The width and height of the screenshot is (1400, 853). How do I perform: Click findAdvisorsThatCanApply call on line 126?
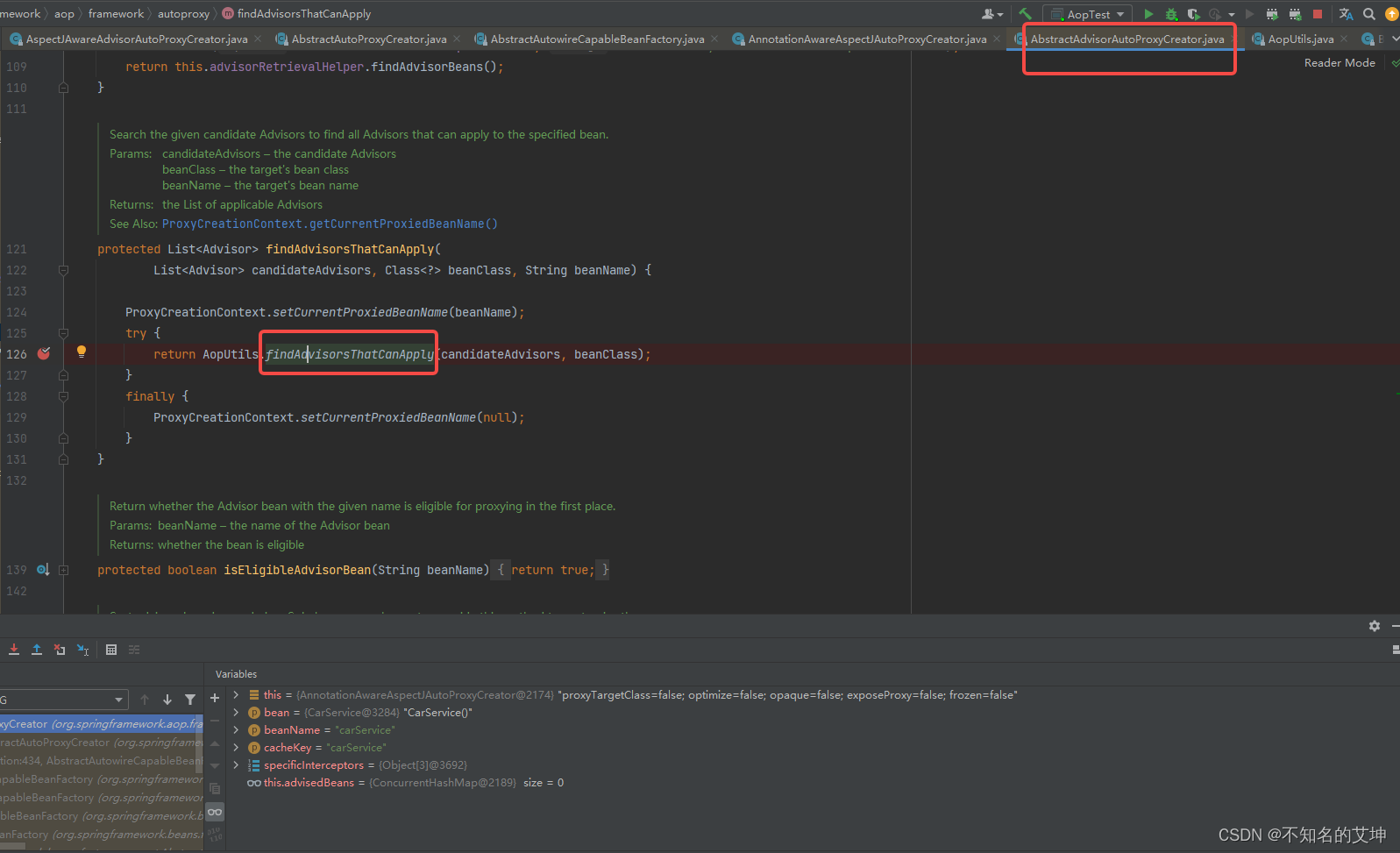pyautogui.click(x=350, y=355)
